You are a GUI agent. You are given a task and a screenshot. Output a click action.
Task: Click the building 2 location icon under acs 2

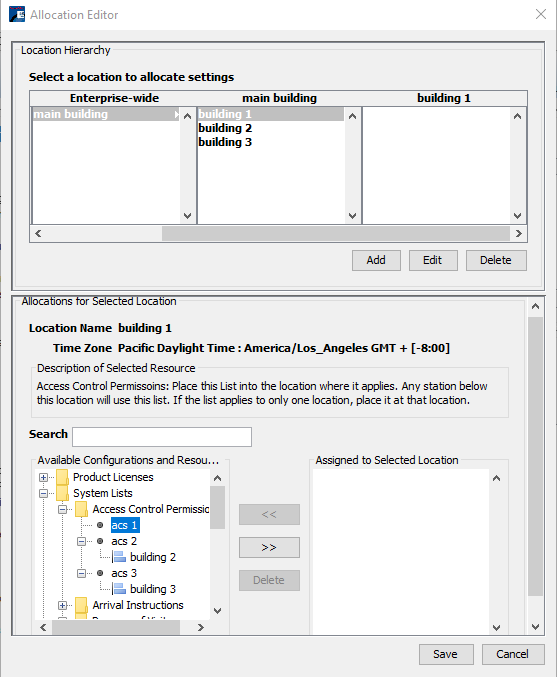119,557
